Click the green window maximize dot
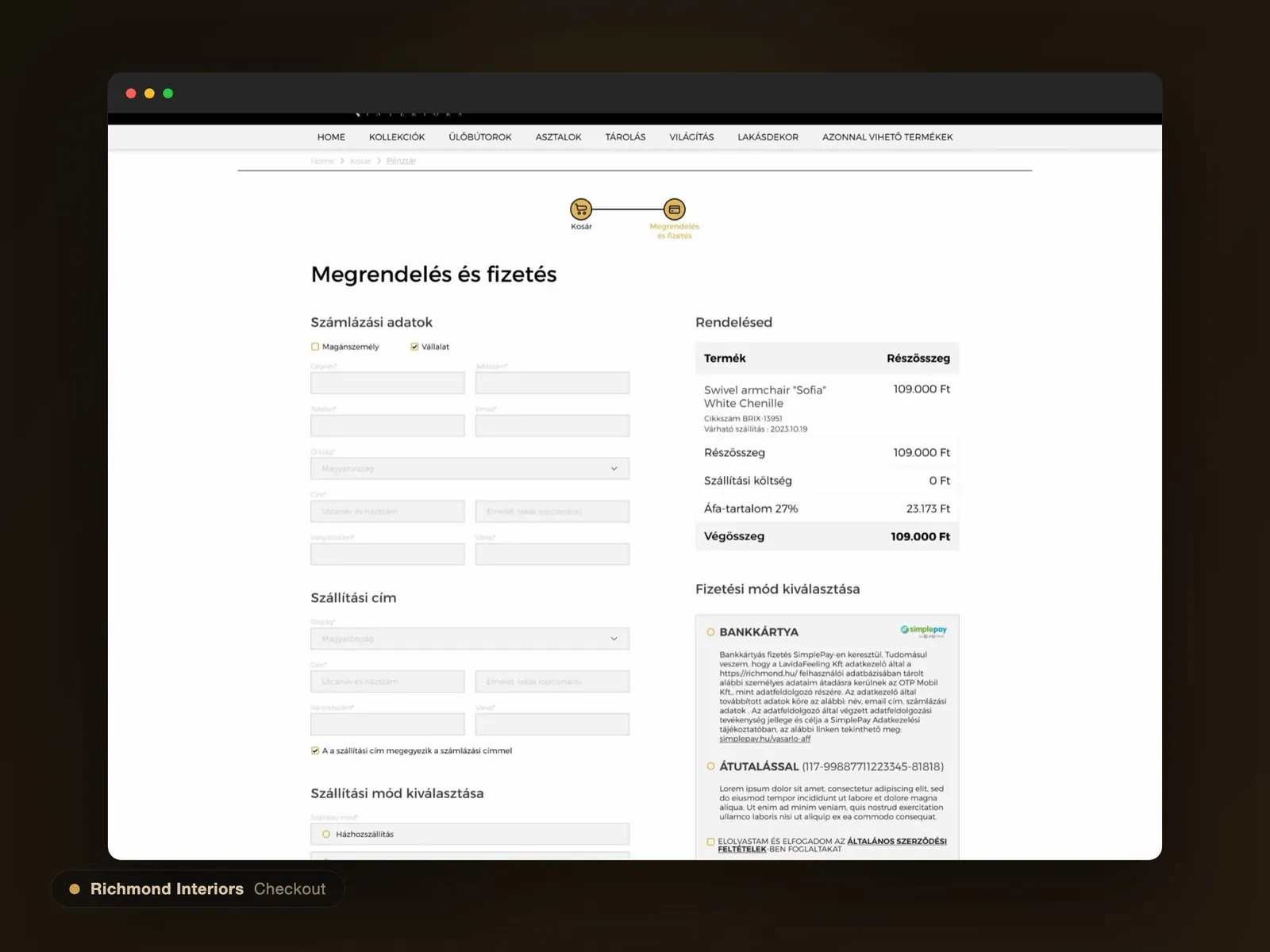 pyautogui.click(x=168, y=94)
